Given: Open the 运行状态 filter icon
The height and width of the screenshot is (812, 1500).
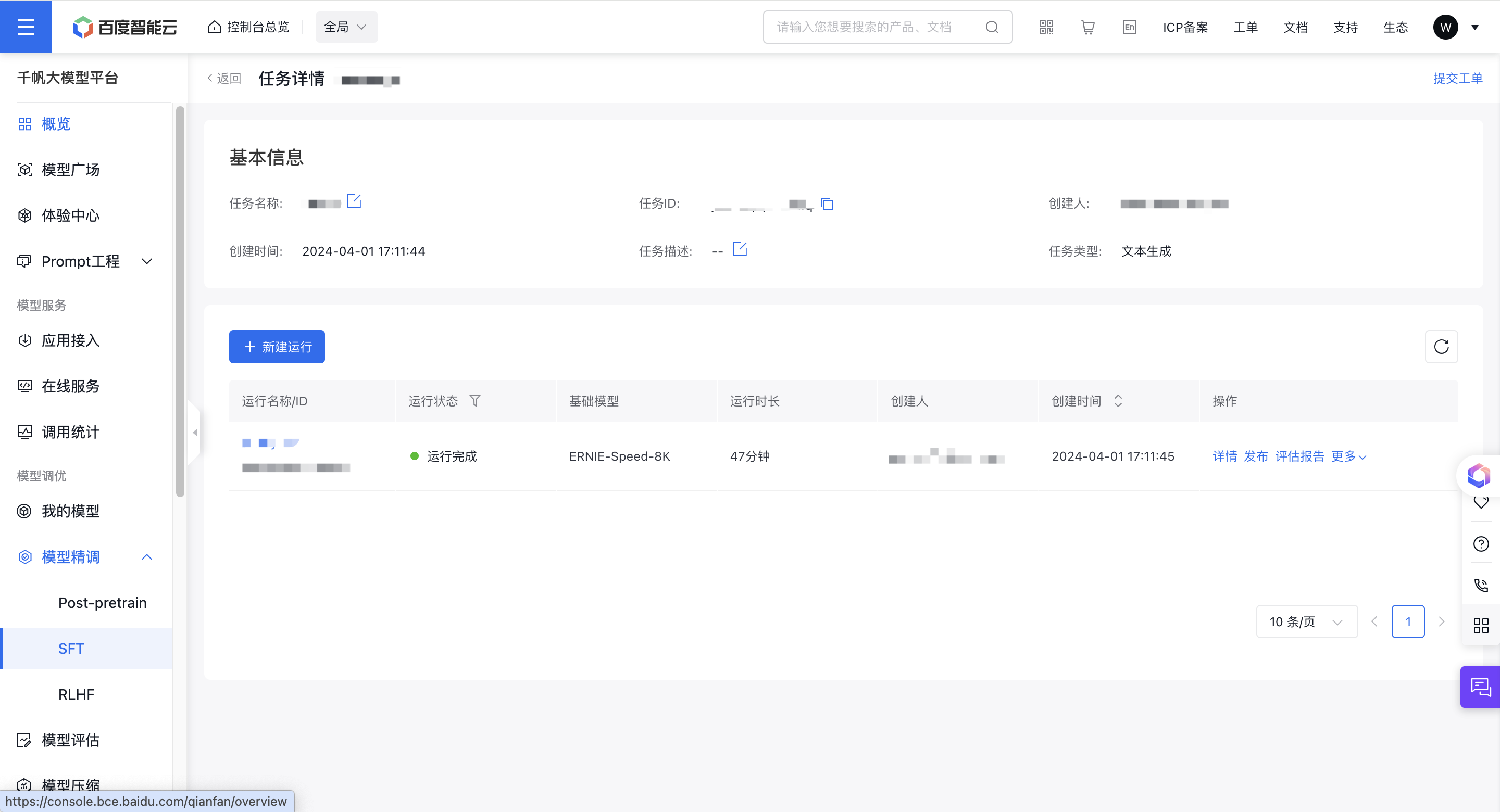Looking at the screenshot, I should click(x=474, y=400).
